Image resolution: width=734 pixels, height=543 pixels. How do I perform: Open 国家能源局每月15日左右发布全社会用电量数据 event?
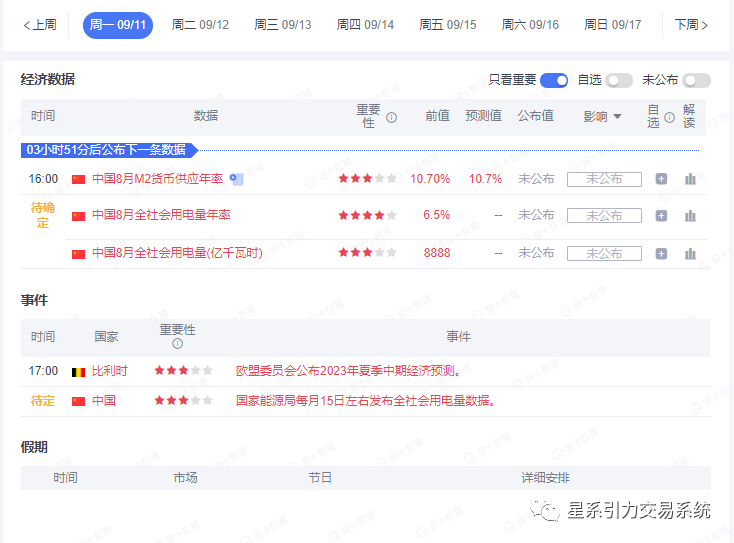coord(365,401)
